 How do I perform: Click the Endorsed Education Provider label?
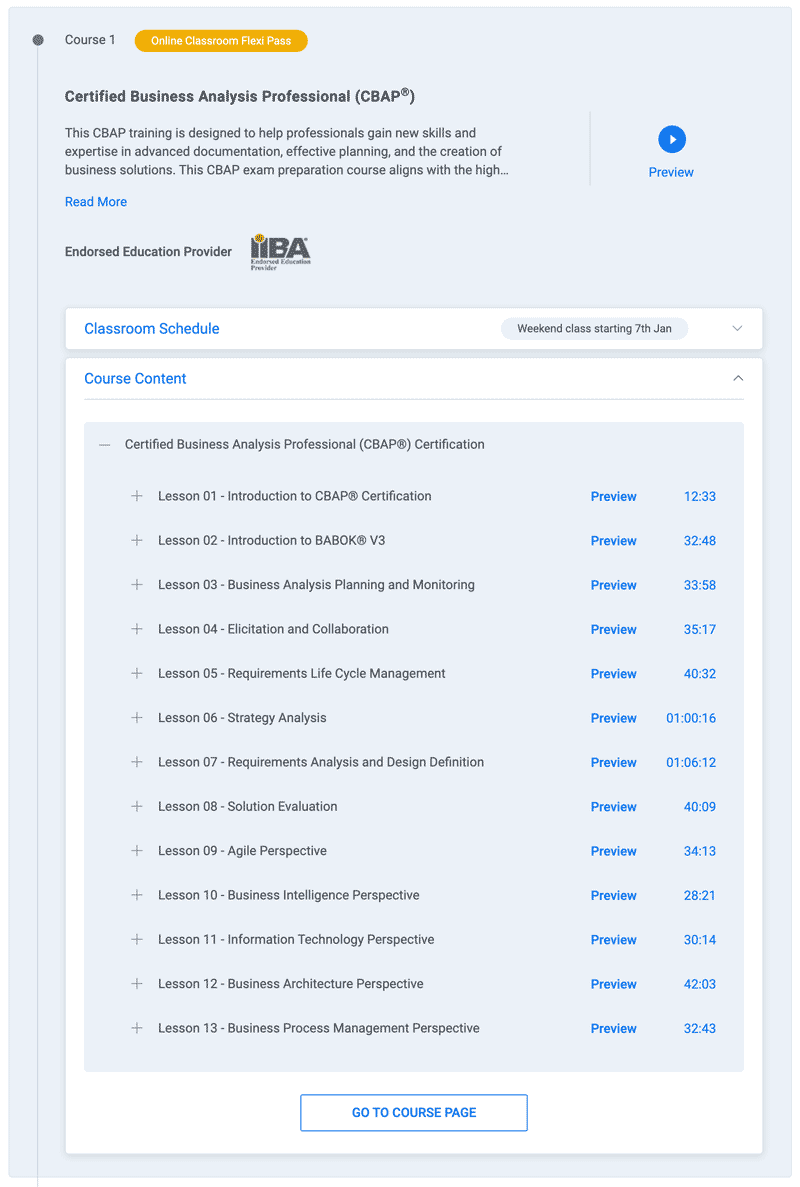coord(148,252)
